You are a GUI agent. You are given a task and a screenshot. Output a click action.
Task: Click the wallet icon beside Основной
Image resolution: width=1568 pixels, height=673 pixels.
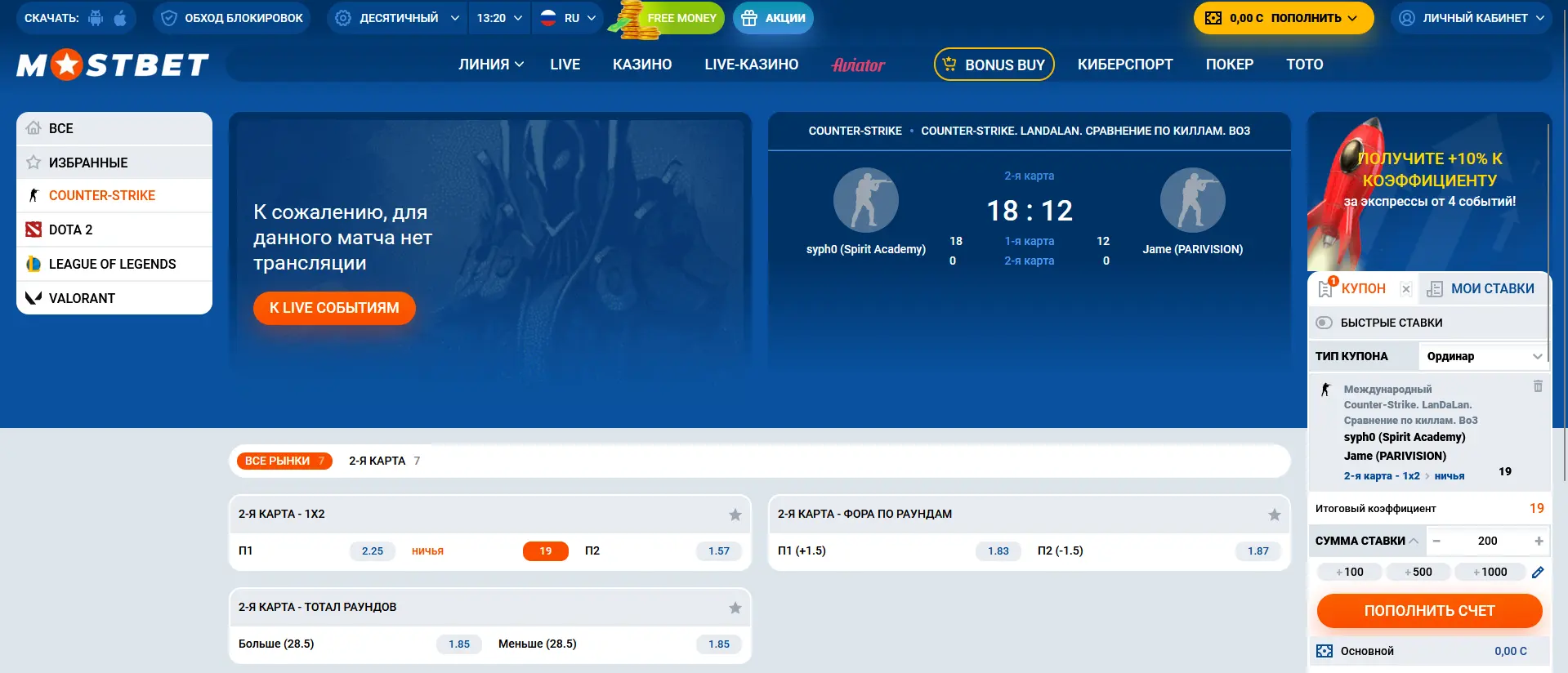click(x=1325, y=651)
